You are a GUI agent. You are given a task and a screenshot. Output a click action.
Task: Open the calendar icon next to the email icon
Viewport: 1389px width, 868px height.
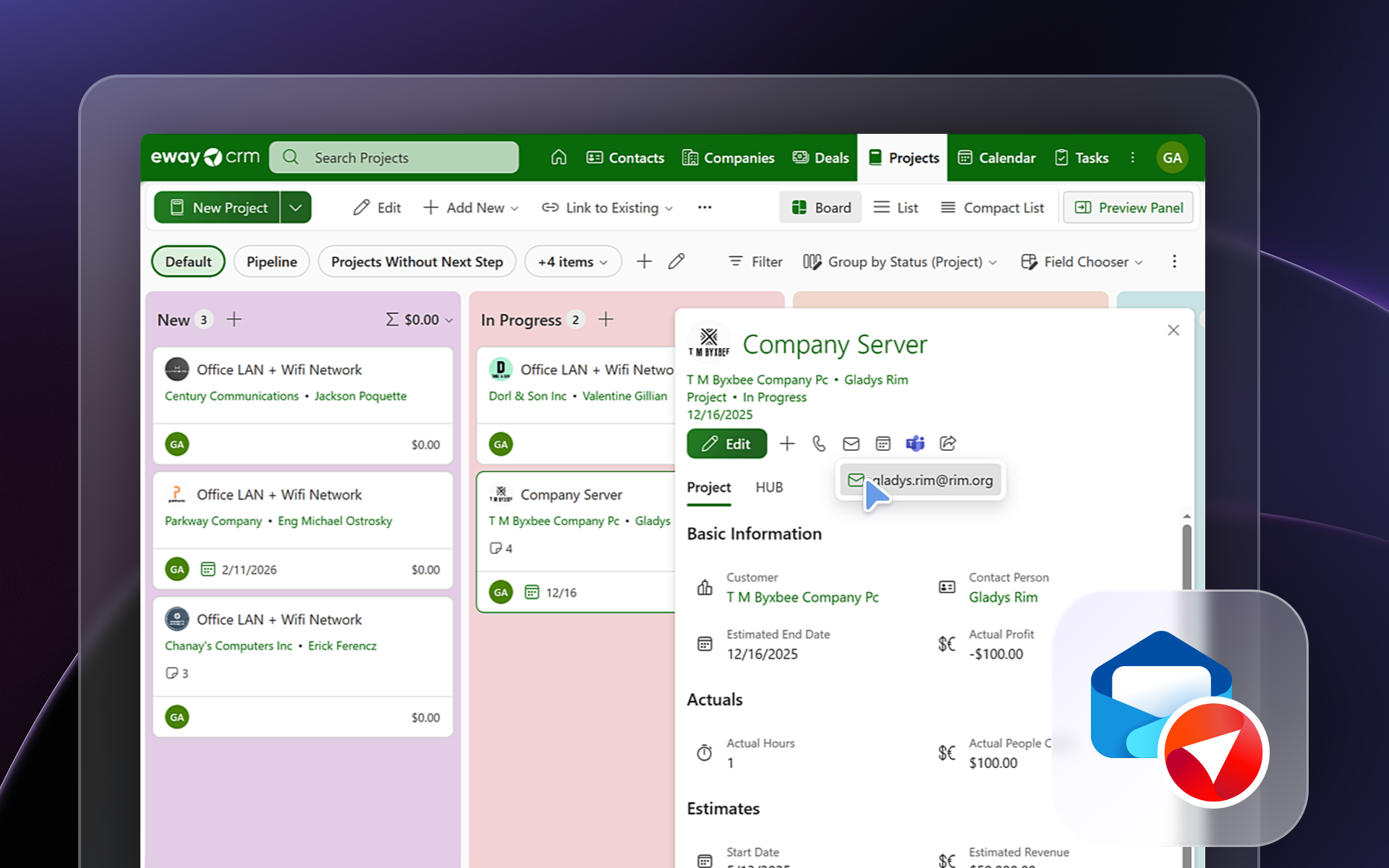(x=883, y=443)
